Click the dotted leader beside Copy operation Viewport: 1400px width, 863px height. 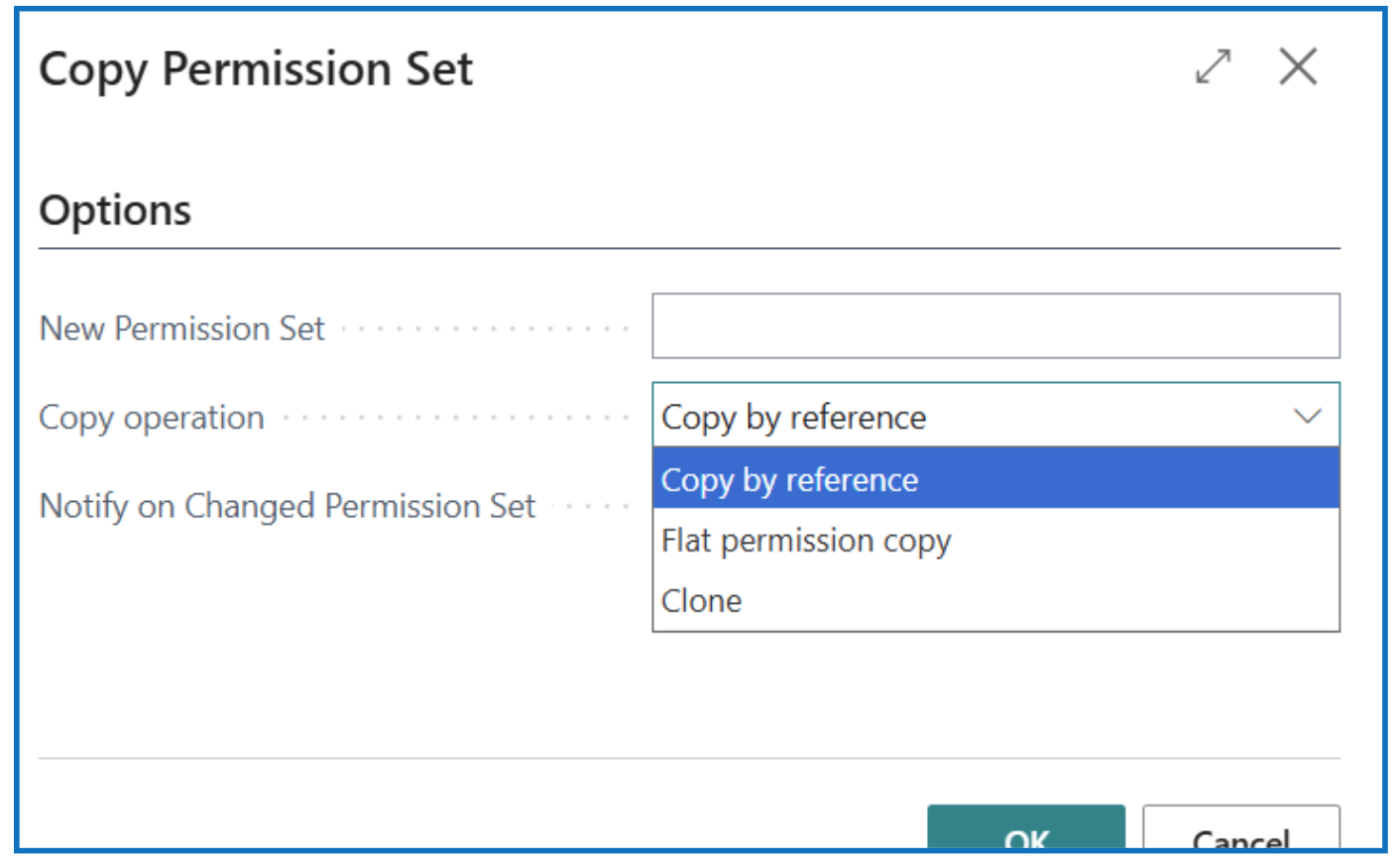456,418
